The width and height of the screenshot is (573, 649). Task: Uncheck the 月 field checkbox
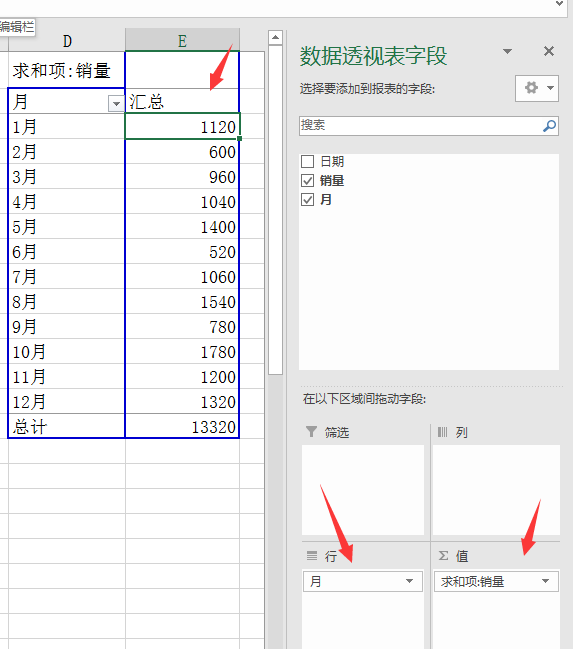pyautogui.click(x=307, y=200)
